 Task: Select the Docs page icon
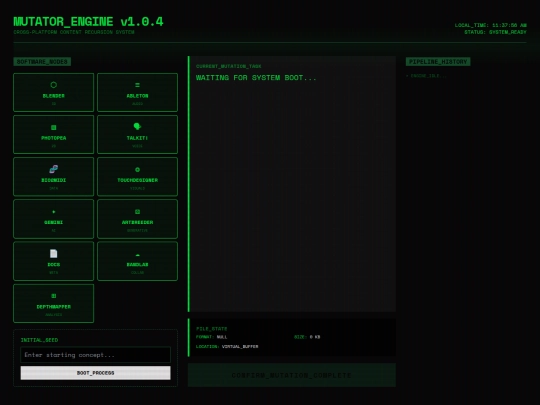tap(53, 254)
